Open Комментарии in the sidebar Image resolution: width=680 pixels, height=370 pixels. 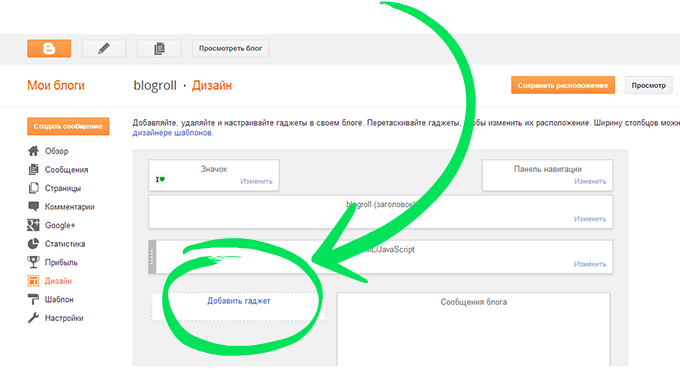(69, 207)
